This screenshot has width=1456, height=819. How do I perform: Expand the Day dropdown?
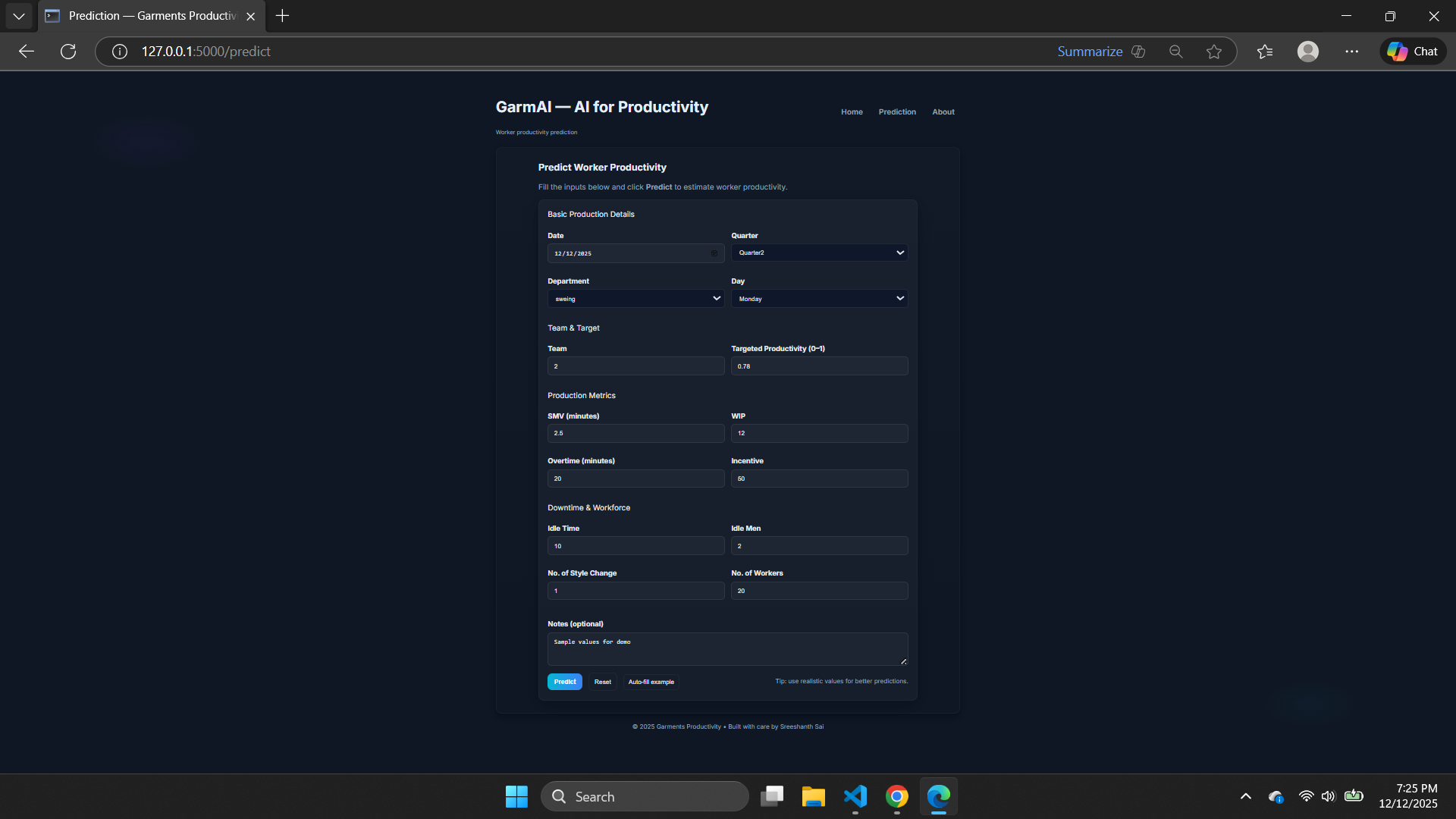[x=819, y=299]
